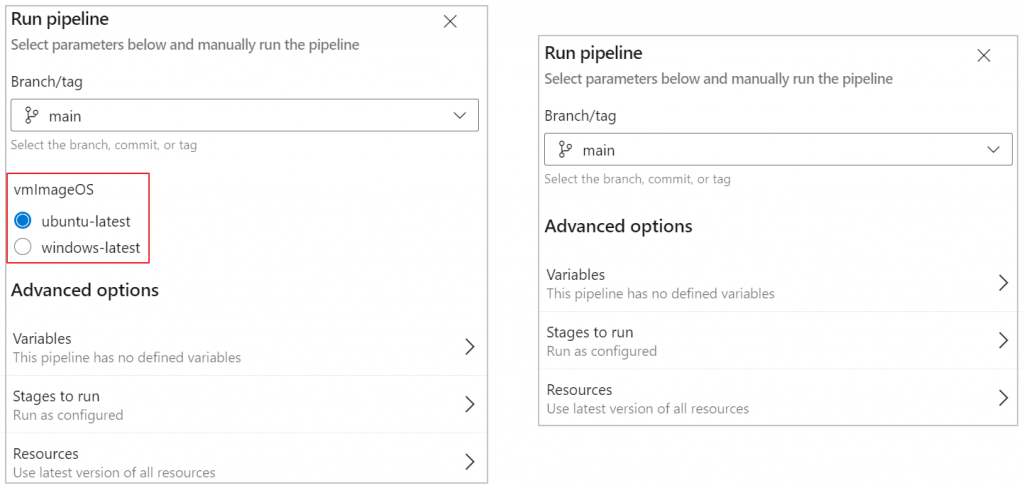Click Resources label in the right panel
The width and height of the screenshot is (1024, 488).
coord(579,390)
